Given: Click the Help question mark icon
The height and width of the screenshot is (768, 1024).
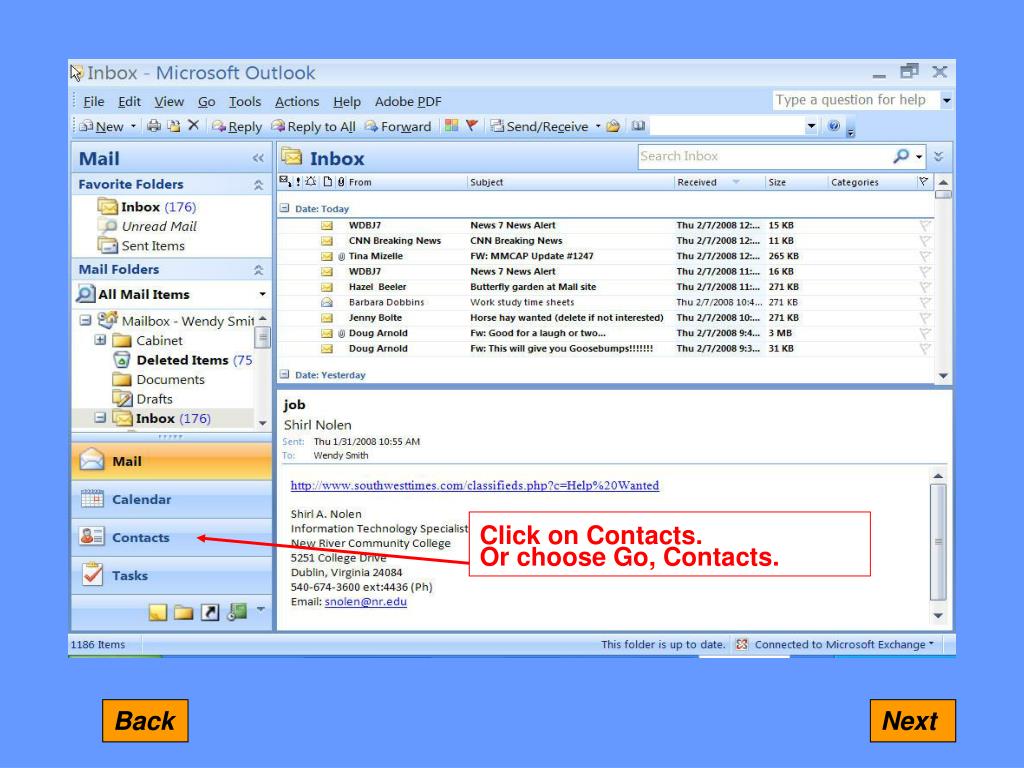Looking at the screenshot, I should pyautogui.click(x=834, y=126).
